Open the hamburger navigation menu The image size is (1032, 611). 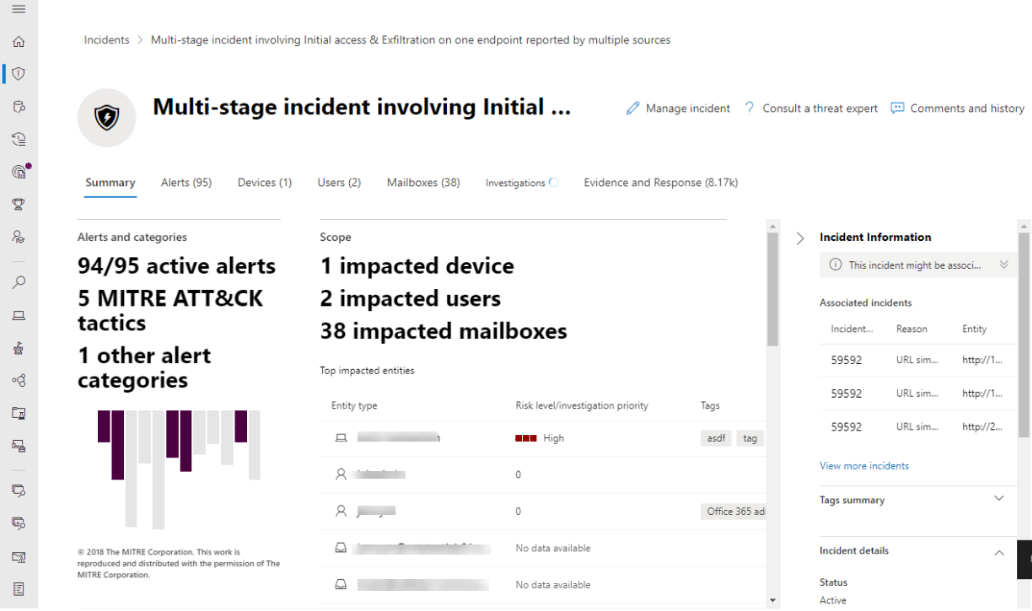18,9
